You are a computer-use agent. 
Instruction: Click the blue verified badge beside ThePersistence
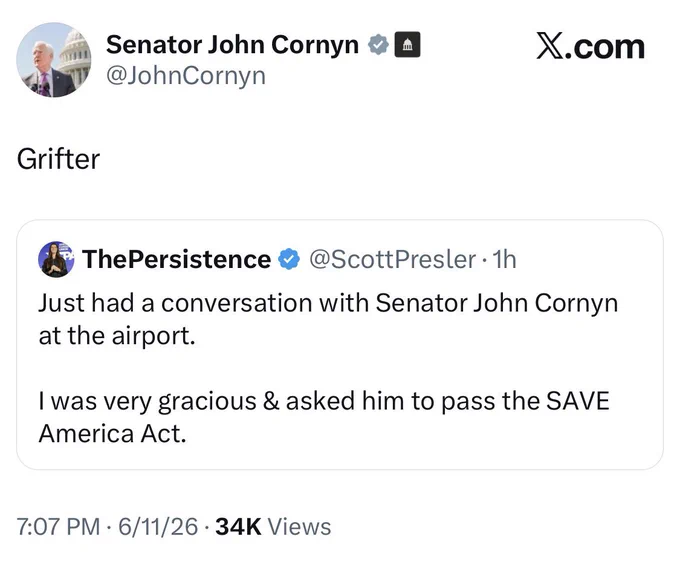pos(289,259)
